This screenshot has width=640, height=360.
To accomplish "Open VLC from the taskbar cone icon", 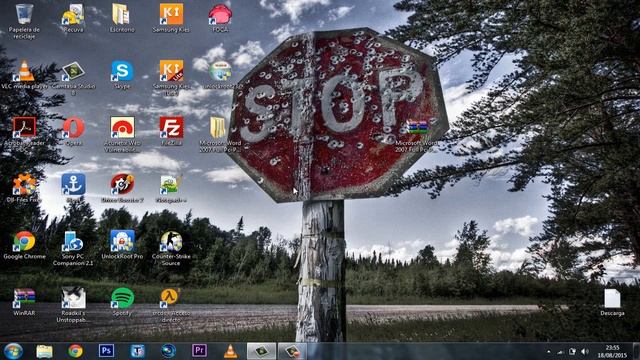I will point(231,351).
